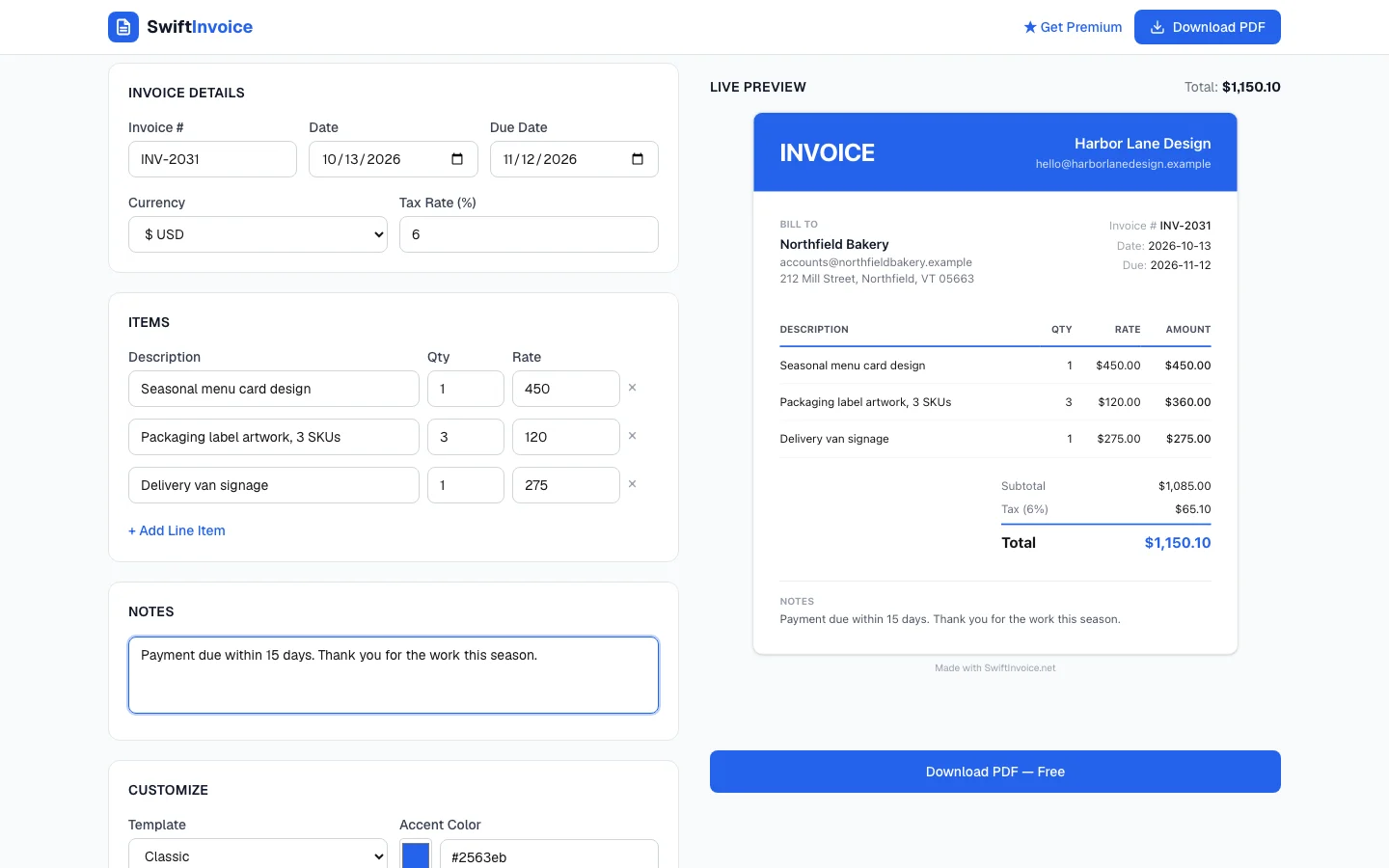Focus the accent color hex field #2563eb
Screen dimensions: 1389x868
tap(549, 856)
